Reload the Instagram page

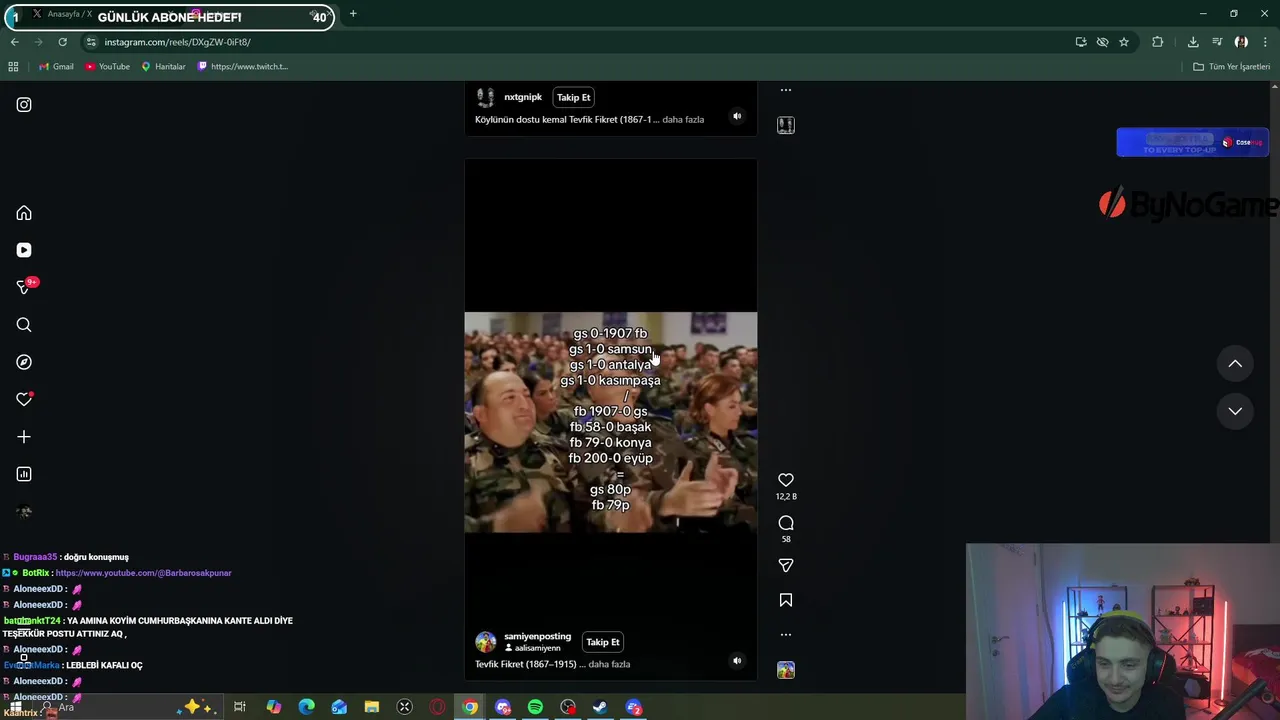tap(62, 42)
